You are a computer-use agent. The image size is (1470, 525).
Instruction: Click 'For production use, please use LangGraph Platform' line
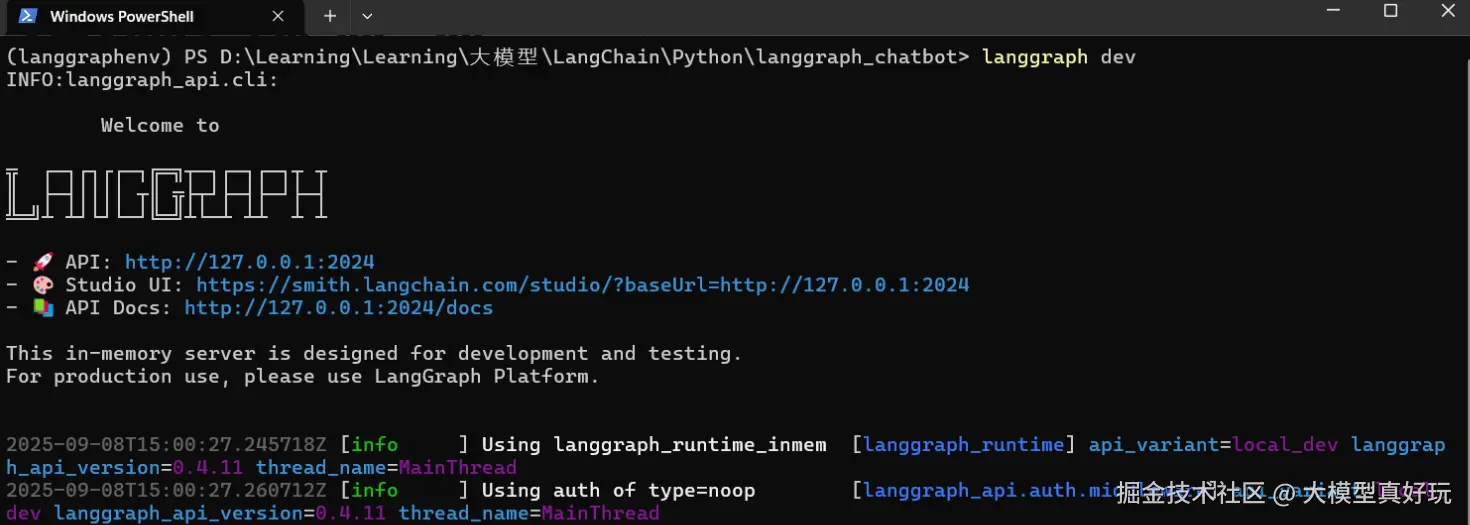pos(302,376)
